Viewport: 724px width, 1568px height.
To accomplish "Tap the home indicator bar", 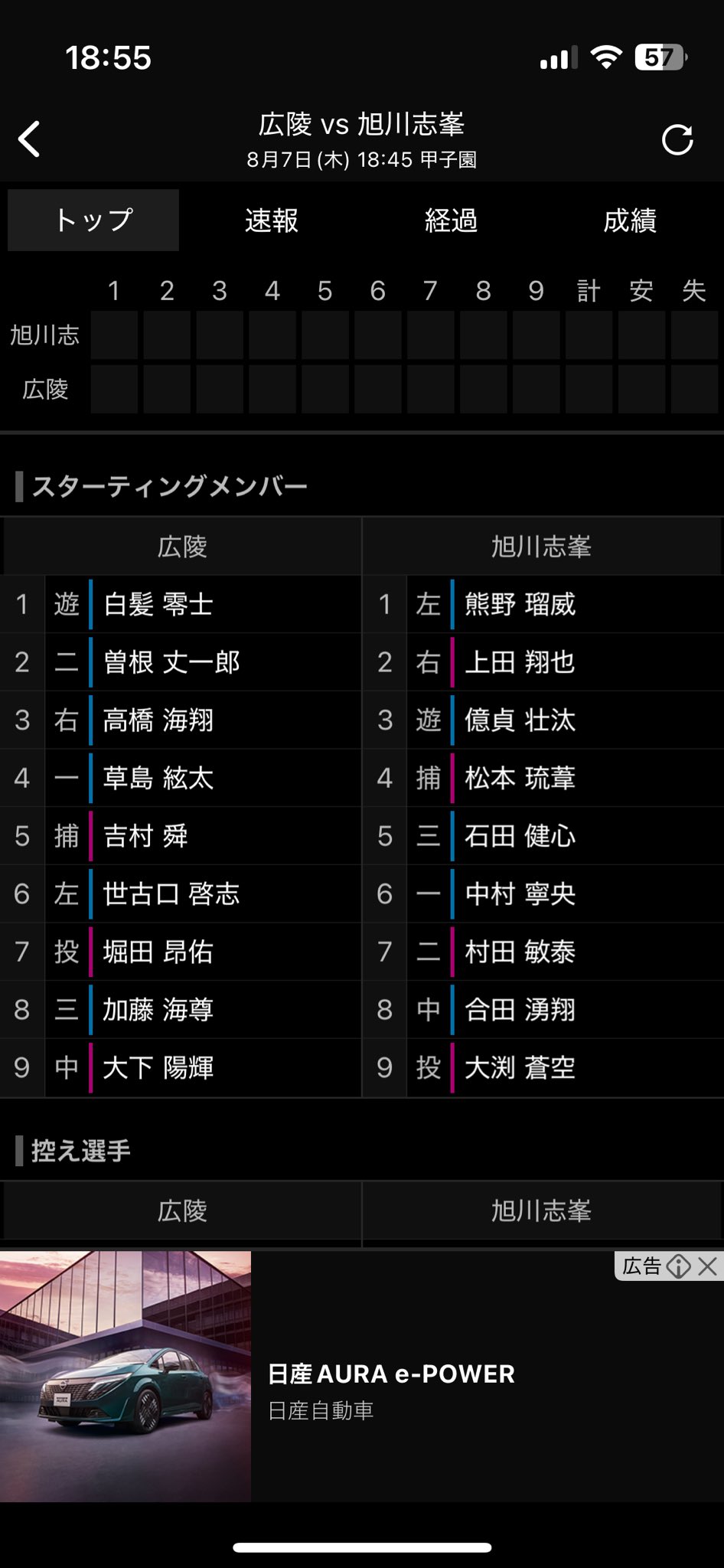I will click(362, 1547).
